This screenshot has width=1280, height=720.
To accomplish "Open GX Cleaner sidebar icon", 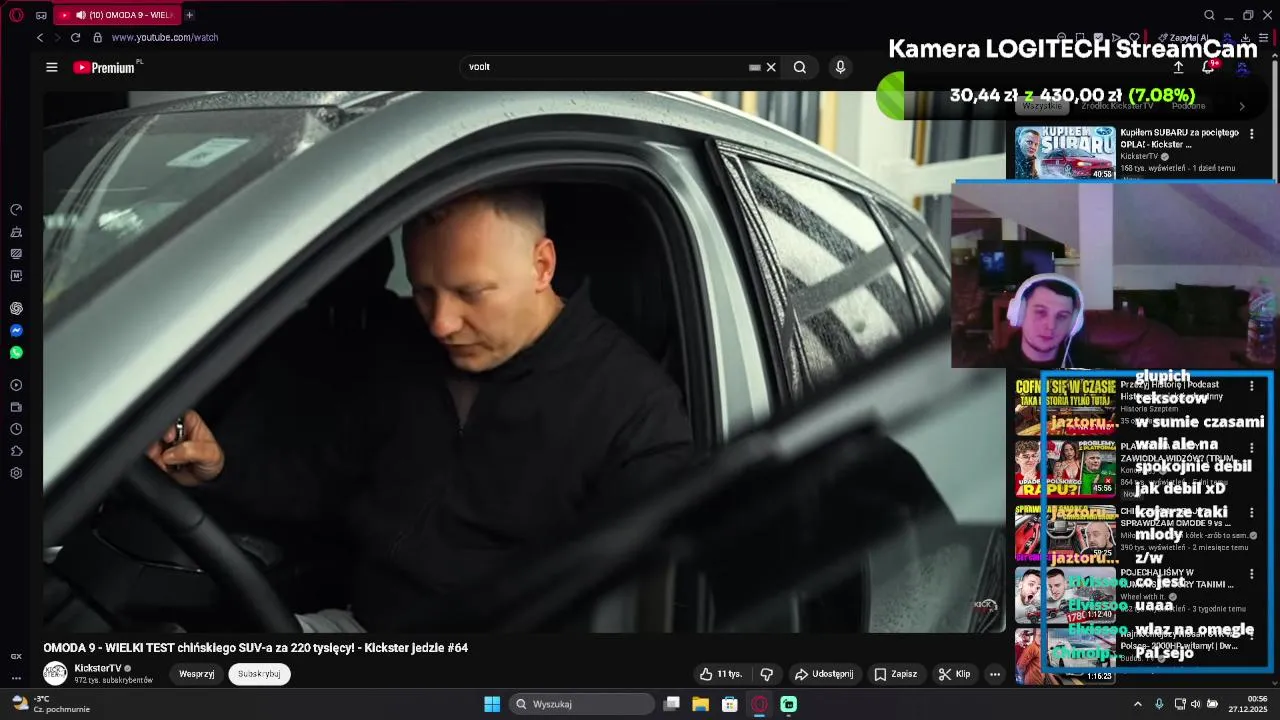I will 16,232.
